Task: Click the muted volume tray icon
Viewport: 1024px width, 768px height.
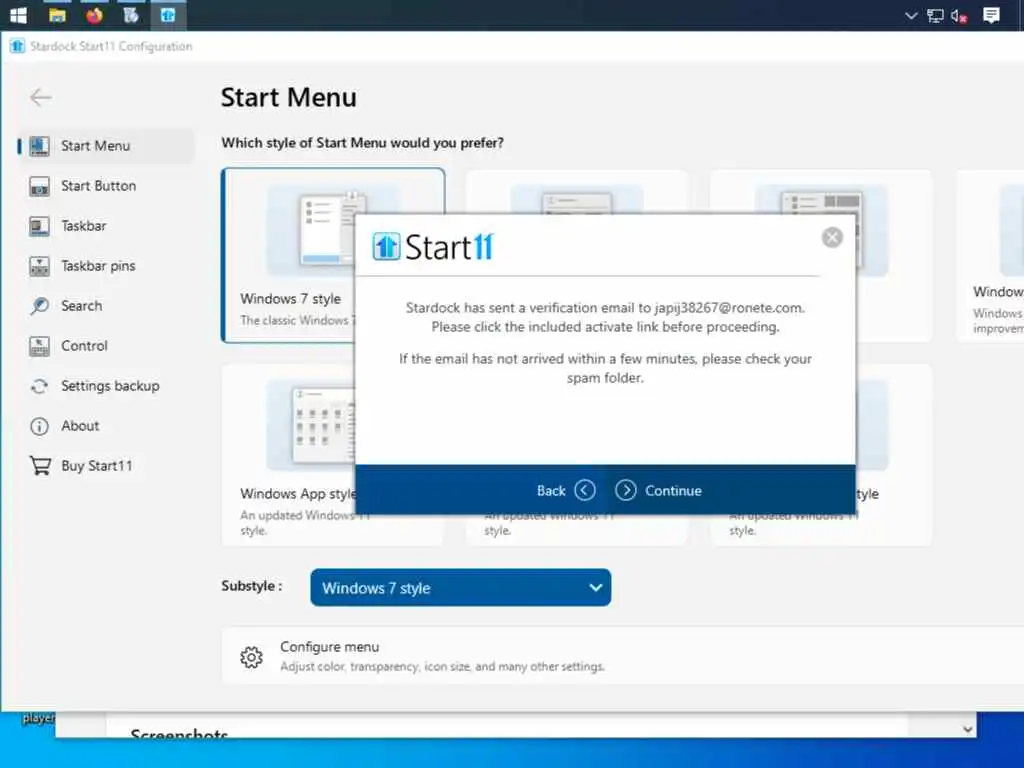Action: pyautogui.click(x=959, y=16)
